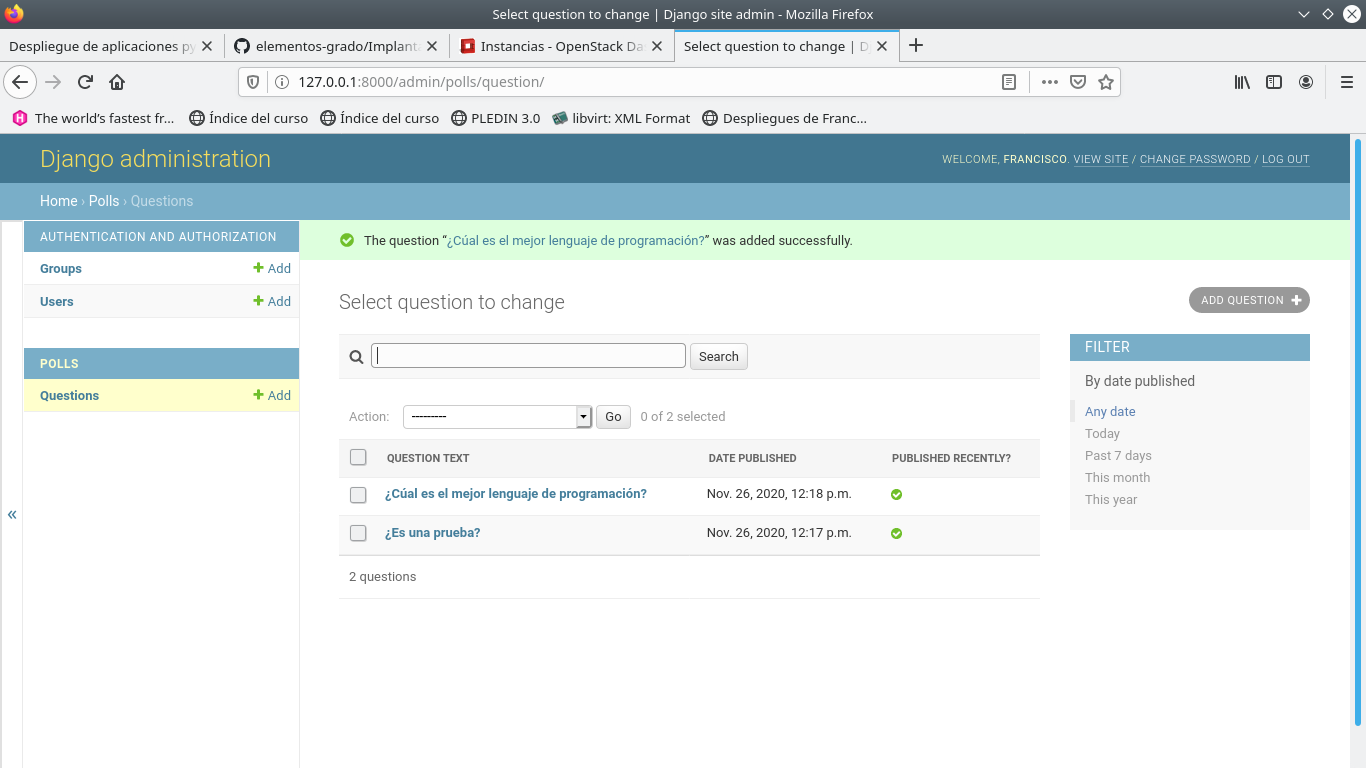
Task: Open question ¿Cúal es el mejor lenguaje de programación?
Action: tap(516, 494)
